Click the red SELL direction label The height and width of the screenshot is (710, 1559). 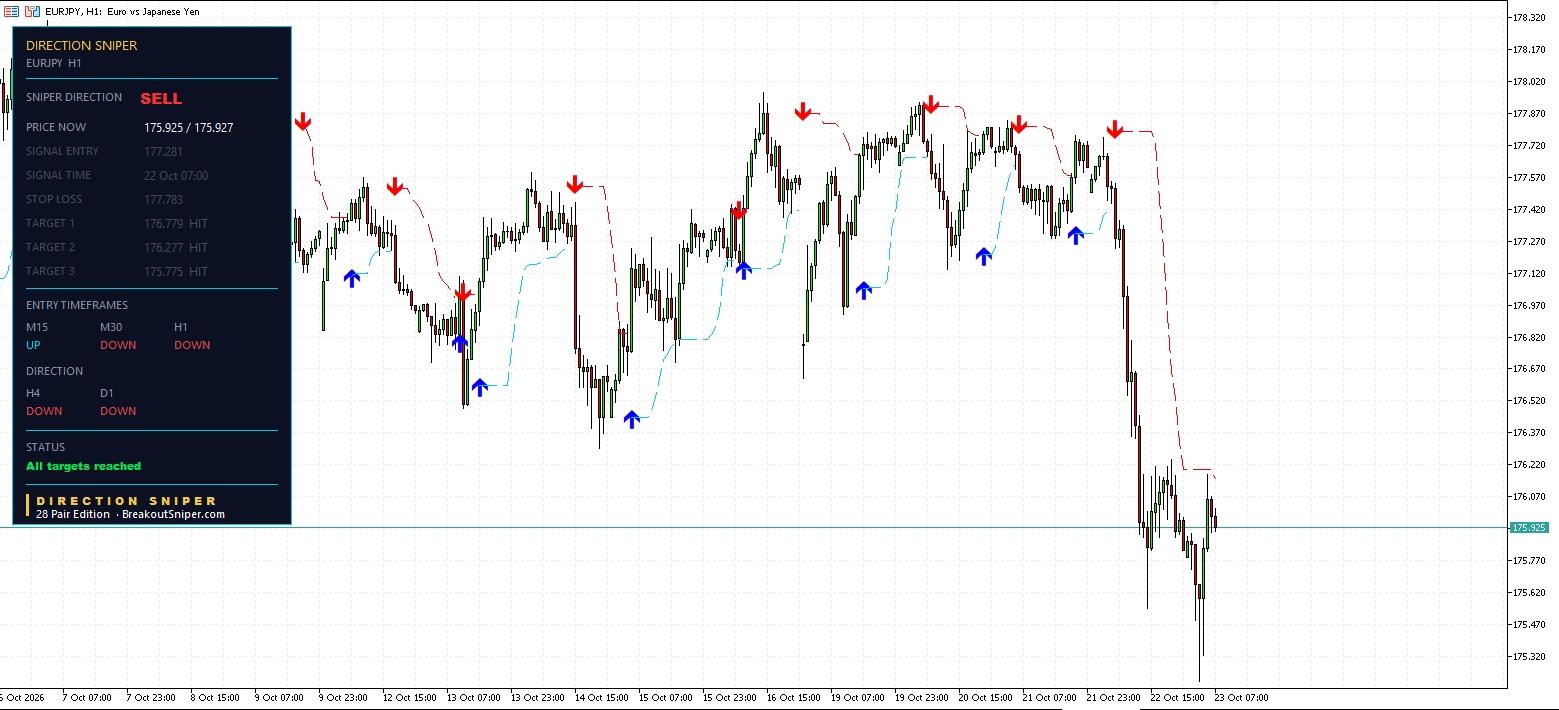tap(161, 98)
